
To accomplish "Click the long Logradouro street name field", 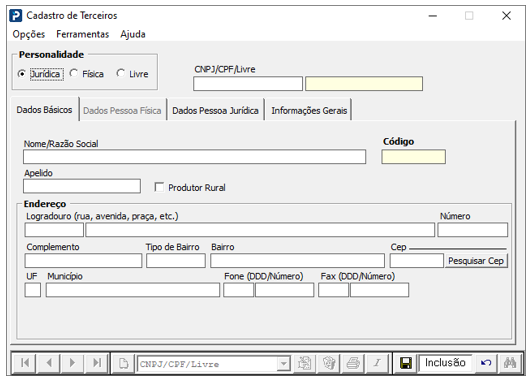I will coord(260,230).
